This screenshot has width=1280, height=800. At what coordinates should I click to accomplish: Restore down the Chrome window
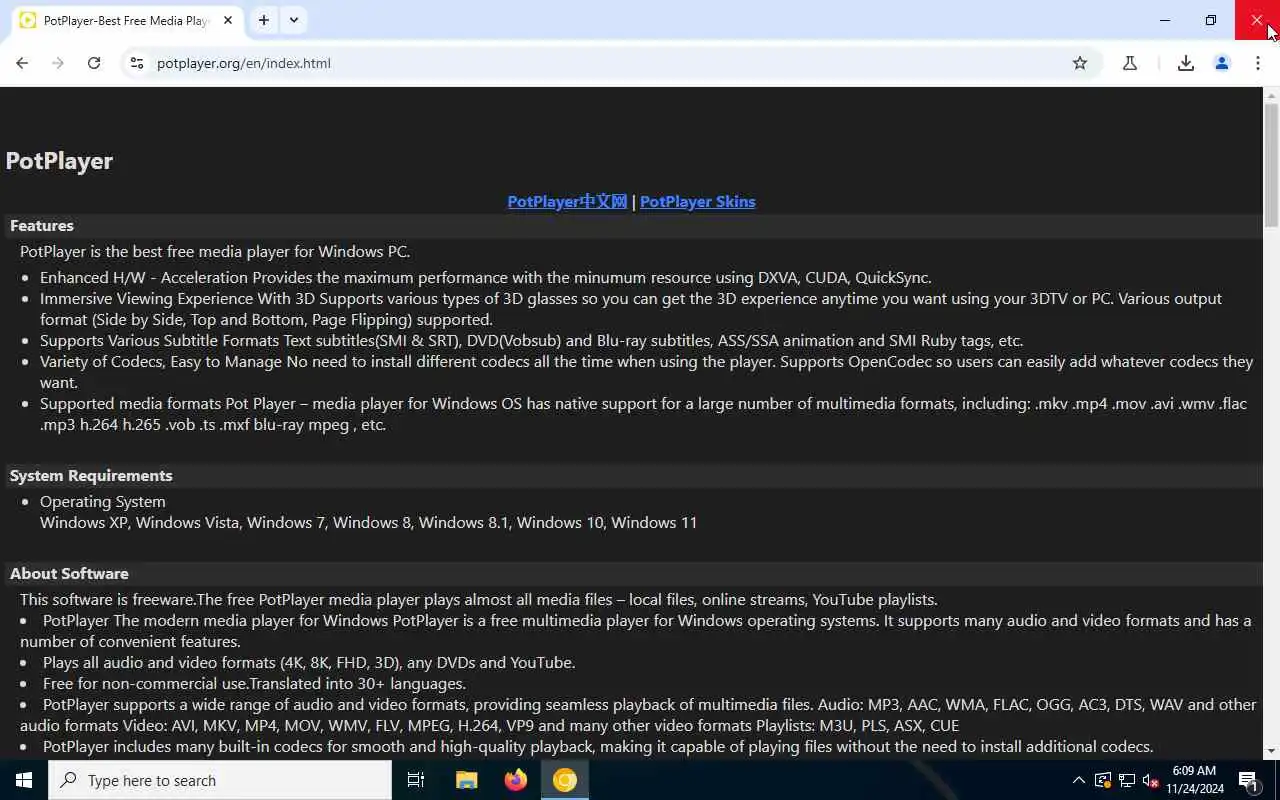pos(1211,20)
